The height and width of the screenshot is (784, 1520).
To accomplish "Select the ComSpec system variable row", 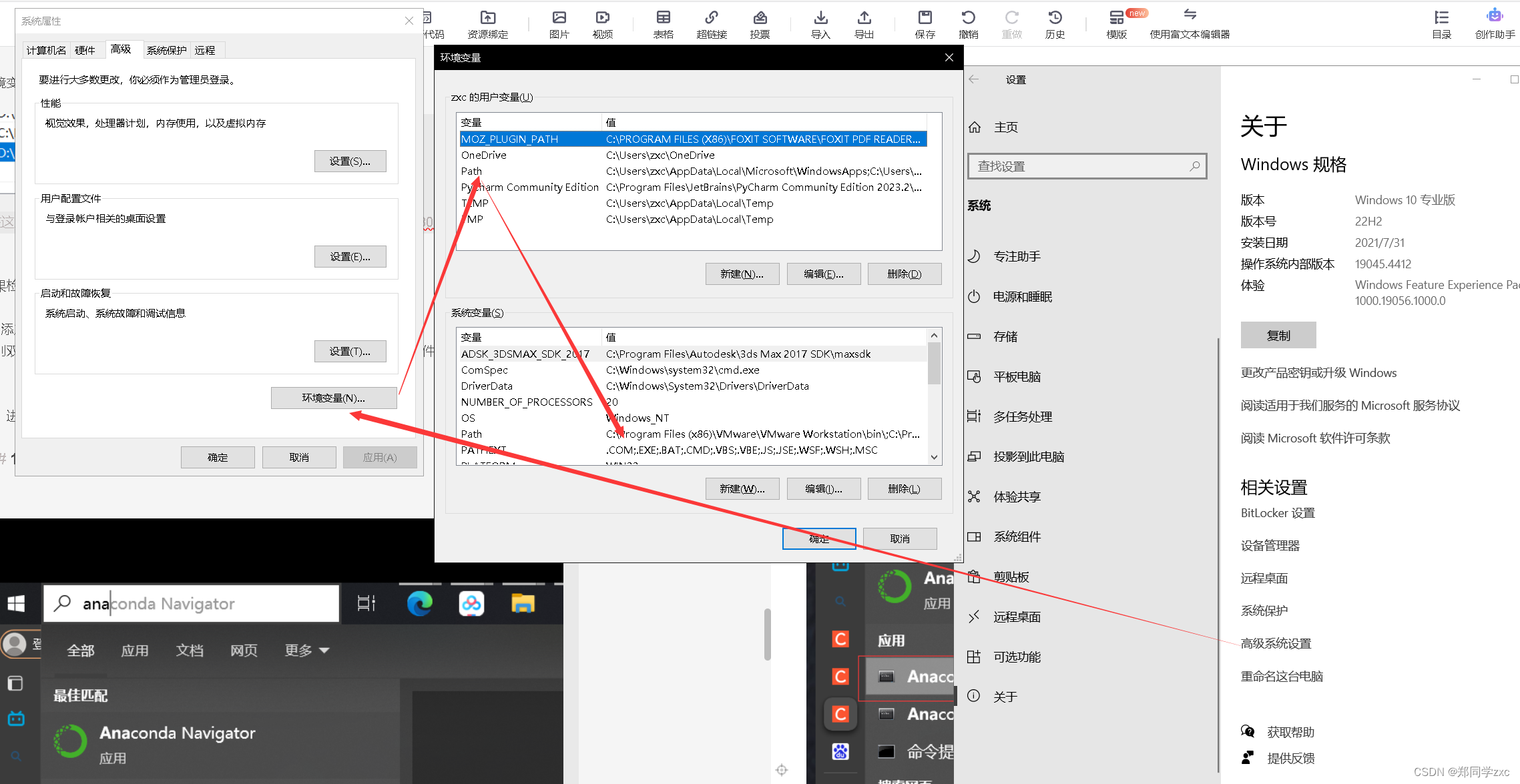I will click(692, 370).
